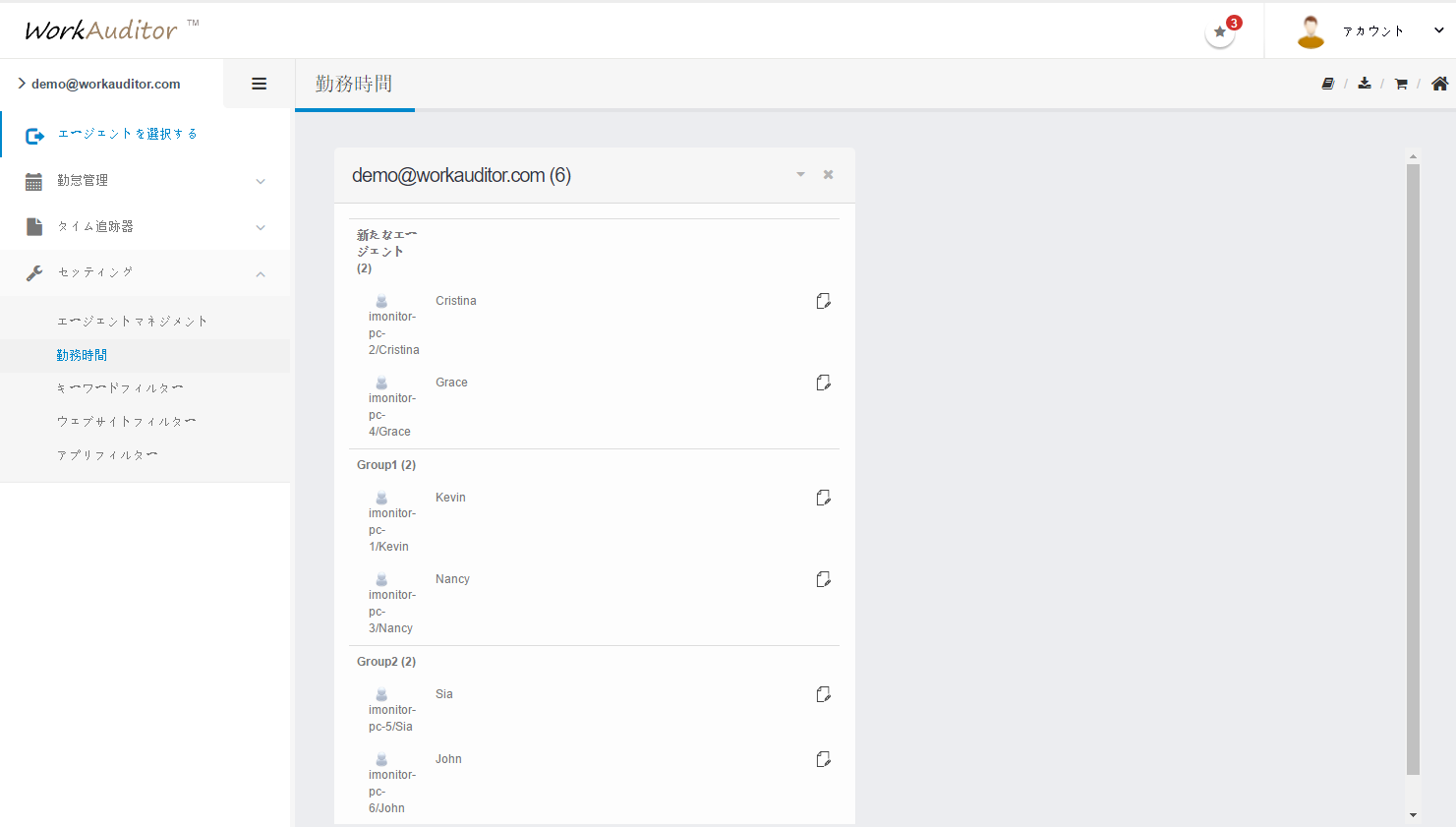Collapse the demo@workauditor.com panel arrow
This screenshot has width=1456, height=827.
[800, 174]
